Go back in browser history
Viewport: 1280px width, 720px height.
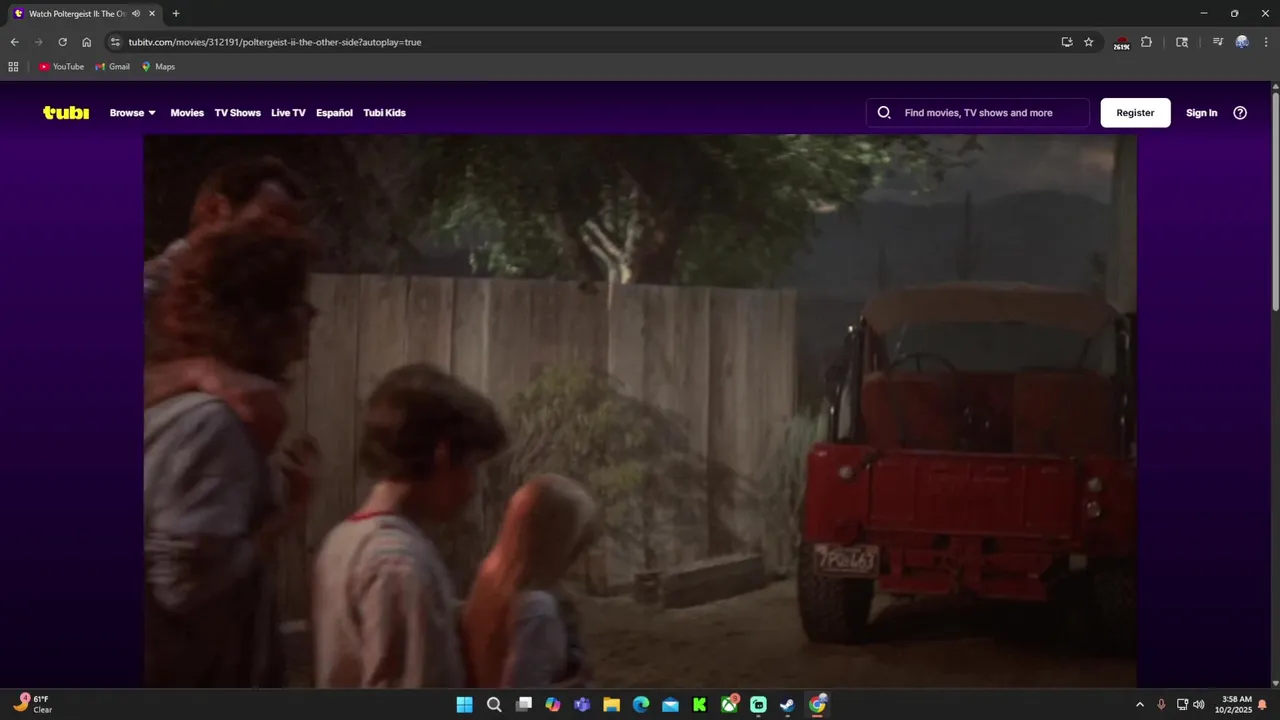click(x=14, y=42)
